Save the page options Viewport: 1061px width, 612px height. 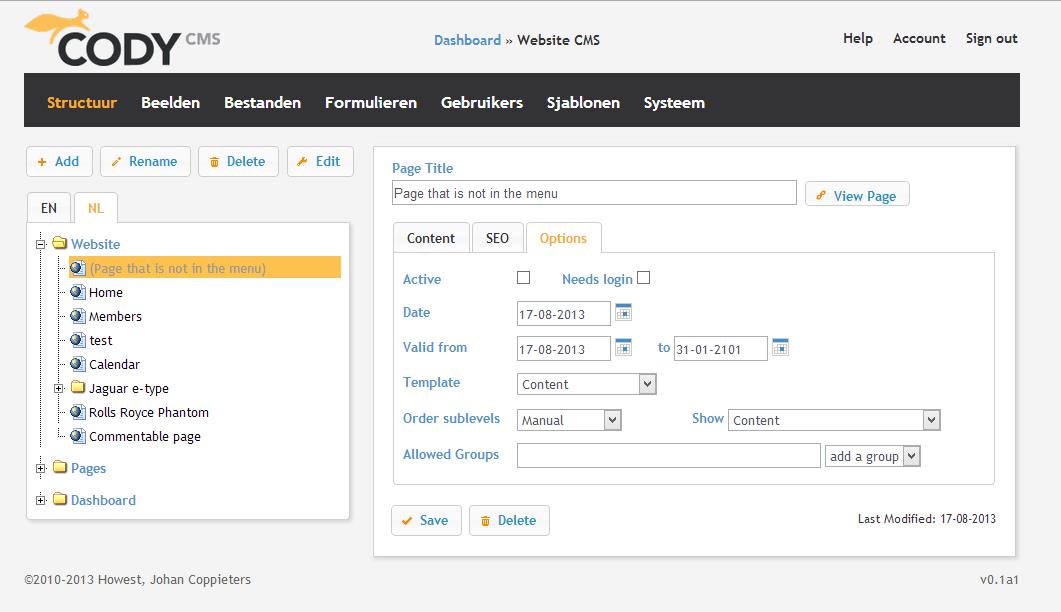pos(426,520)
